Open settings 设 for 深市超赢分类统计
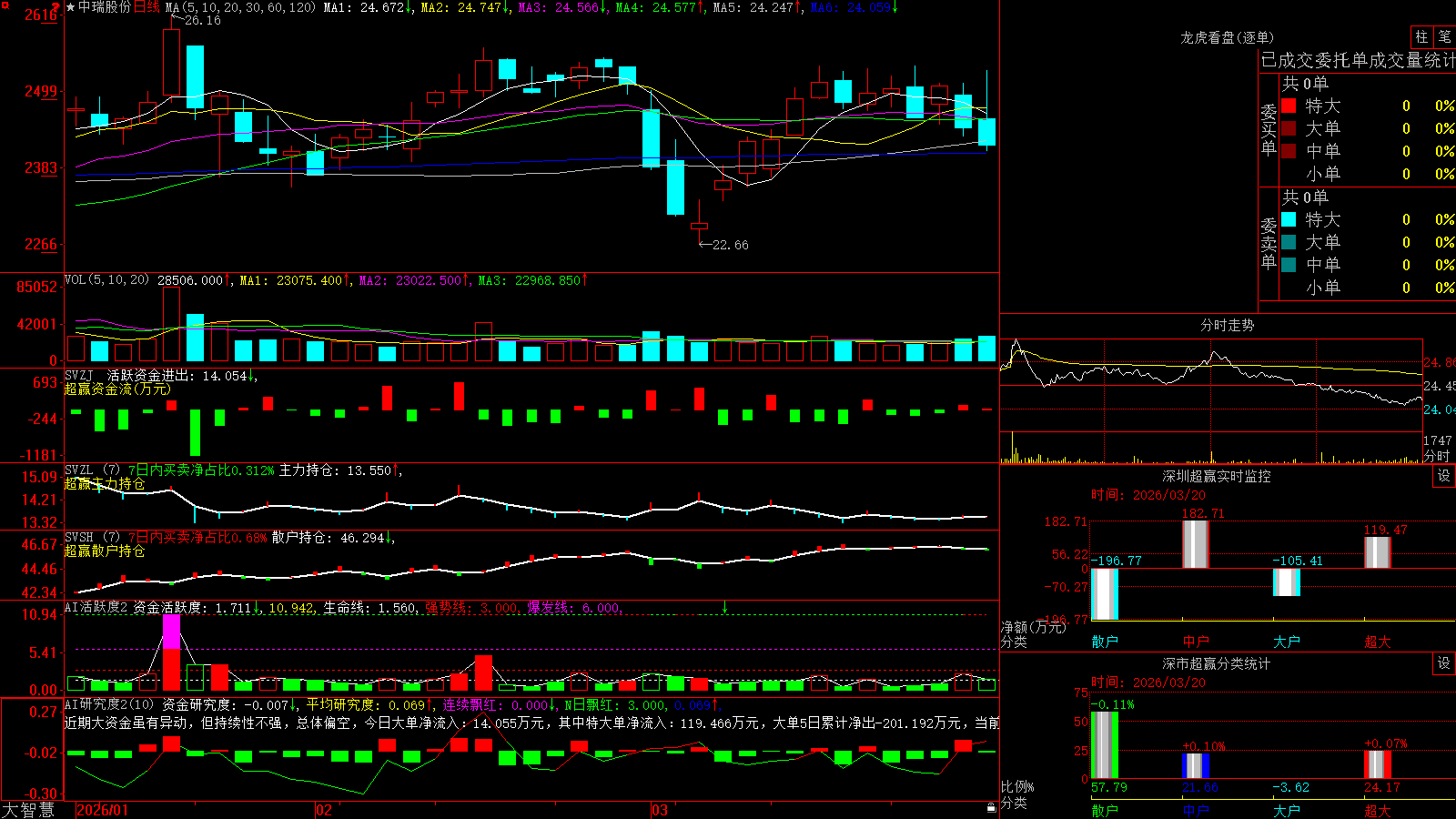1456x819 pixels. (1444, 663)
